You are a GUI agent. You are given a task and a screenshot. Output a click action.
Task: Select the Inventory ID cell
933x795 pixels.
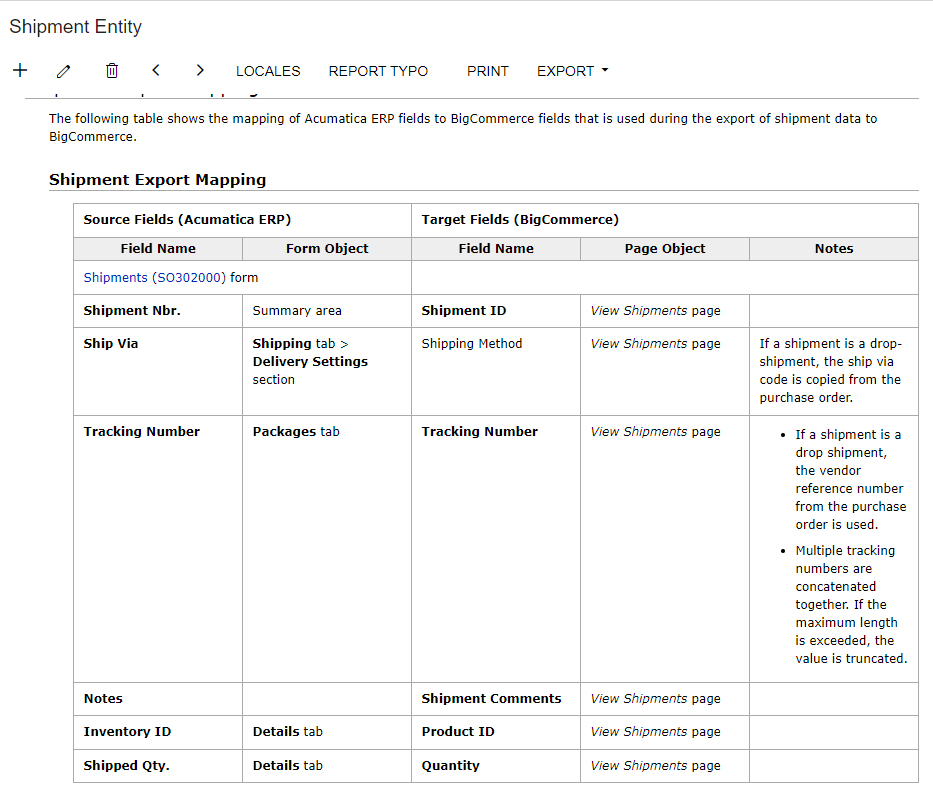[158, 732]
